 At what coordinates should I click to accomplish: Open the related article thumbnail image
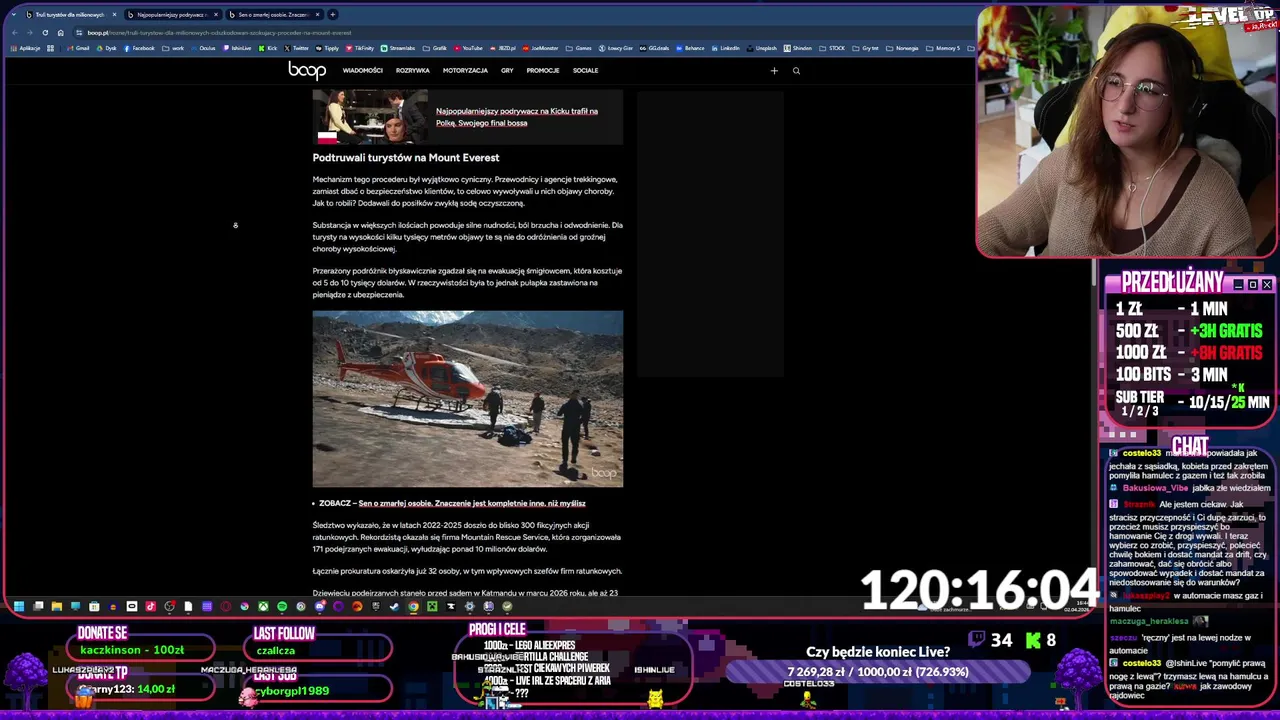tap(370, 117)
